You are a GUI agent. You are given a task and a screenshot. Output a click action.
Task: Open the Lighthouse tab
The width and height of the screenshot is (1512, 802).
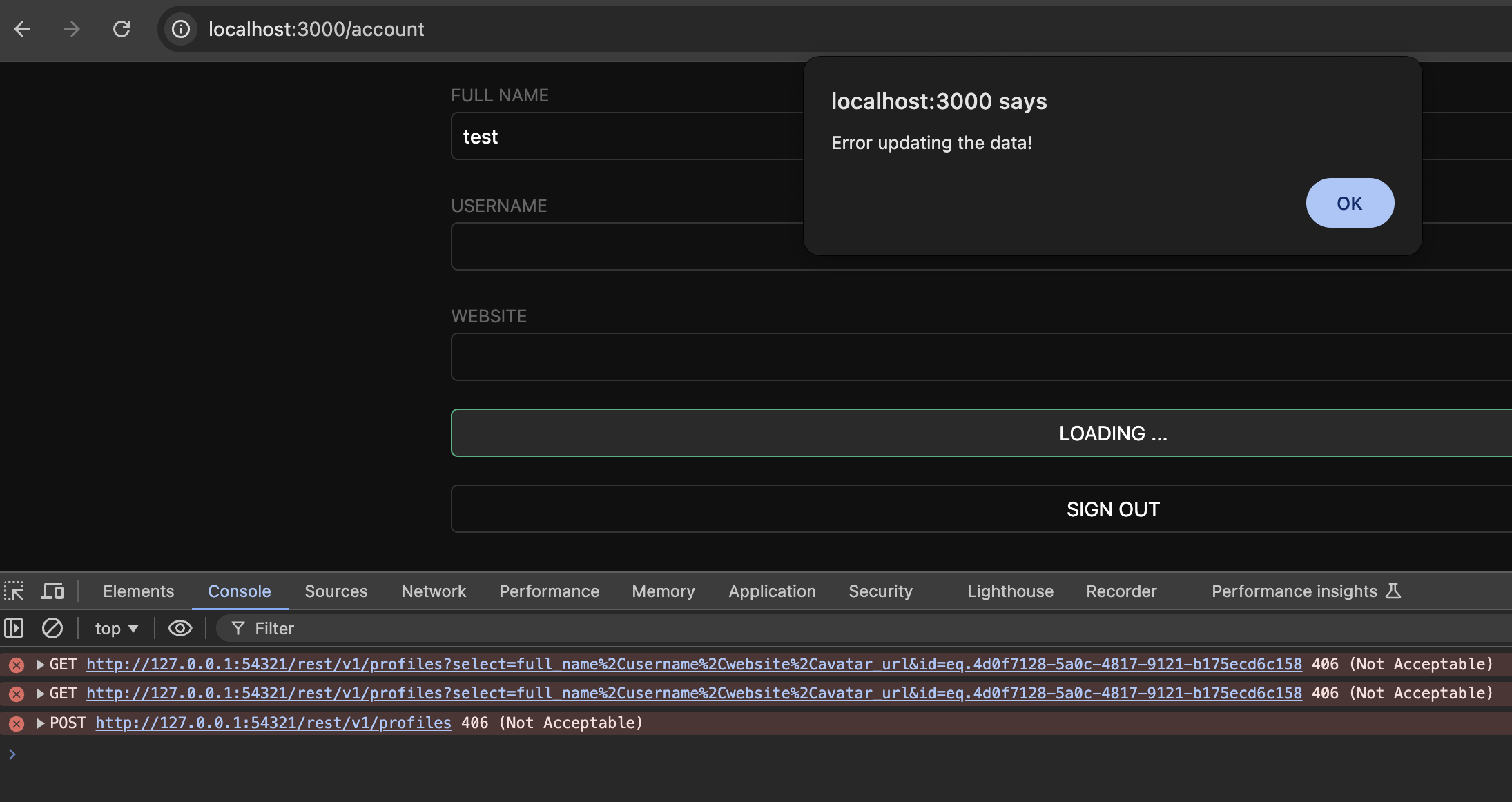pyautogui.click(x=1010, y=591)
